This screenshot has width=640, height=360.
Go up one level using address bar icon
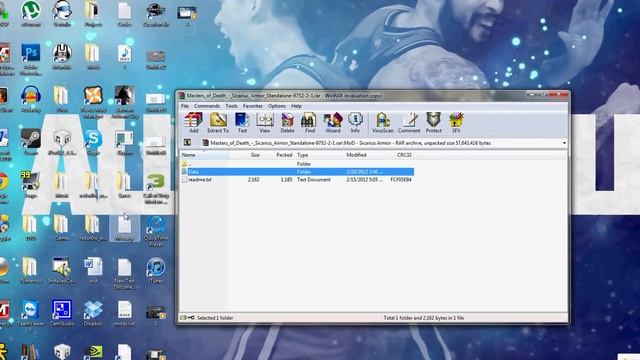[187, 143]
